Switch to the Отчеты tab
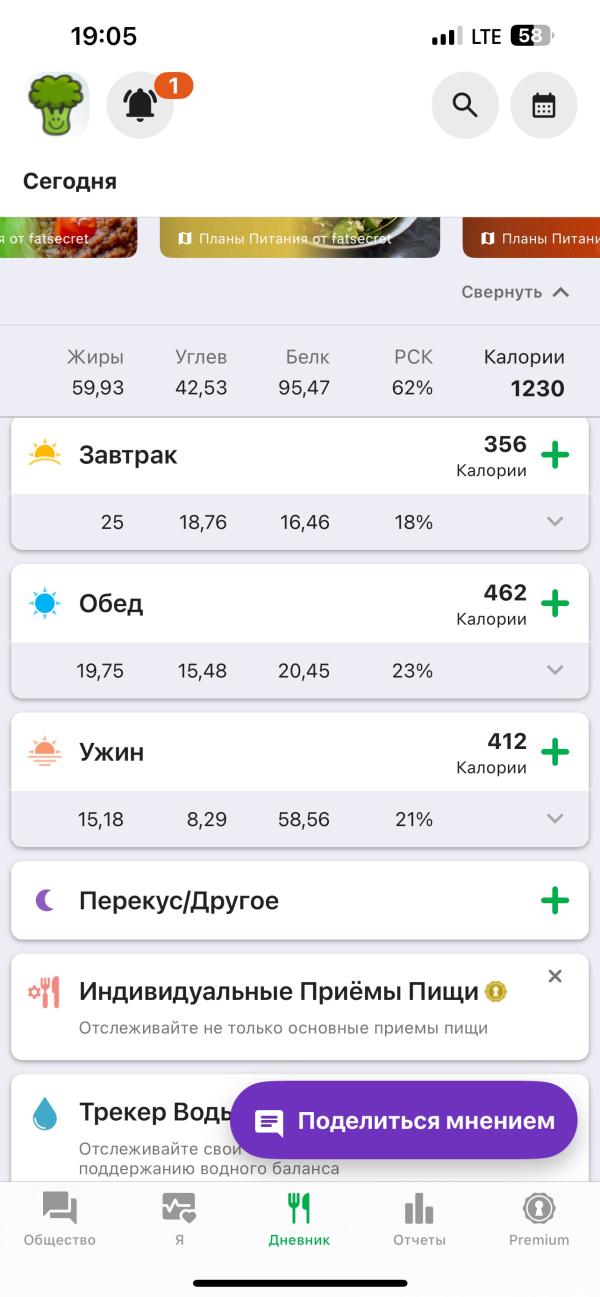 (419, 1220)
